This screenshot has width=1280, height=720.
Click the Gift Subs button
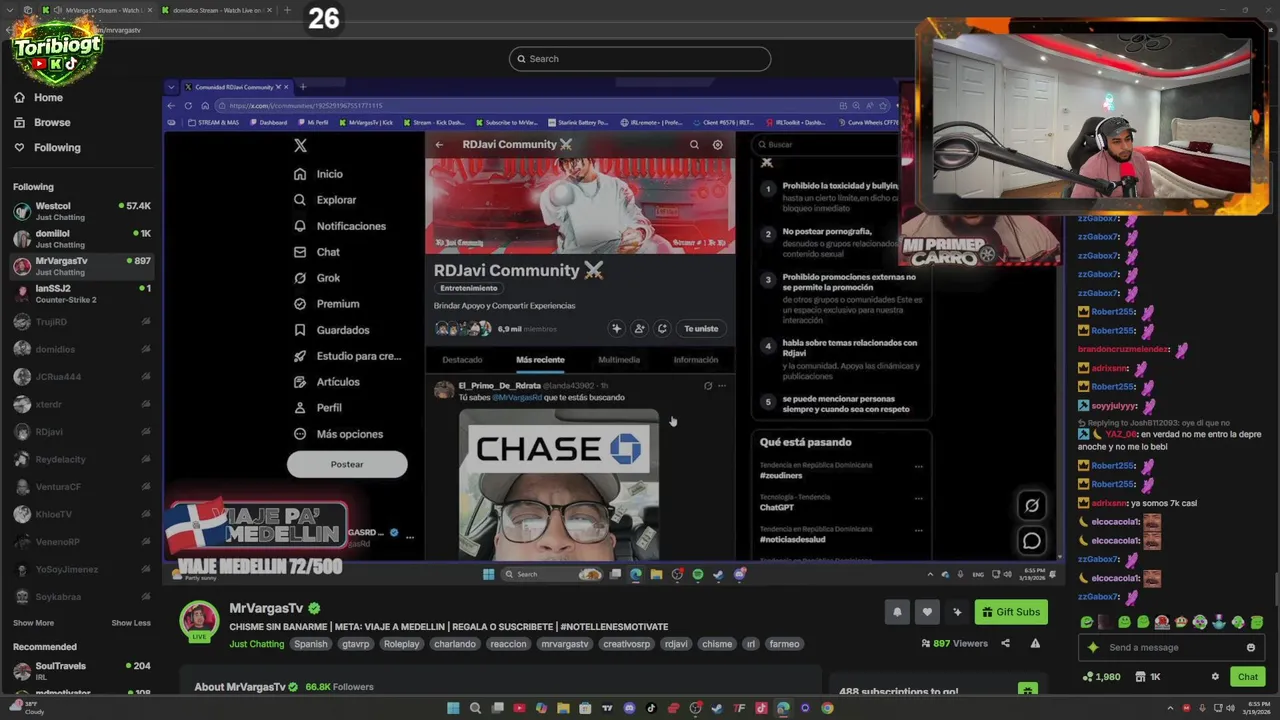(x=1011, y=612)
